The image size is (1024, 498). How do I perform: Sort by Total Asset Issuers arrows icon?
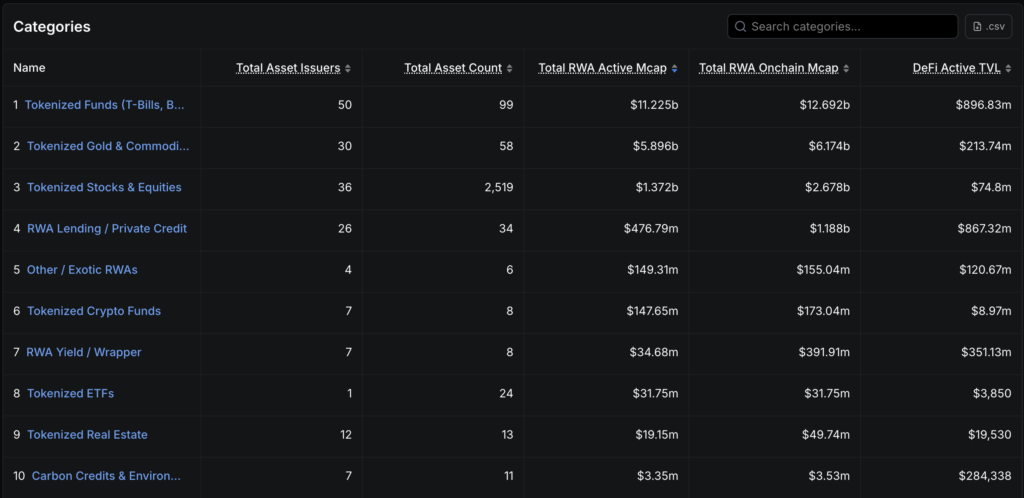[x=349, y=69]
